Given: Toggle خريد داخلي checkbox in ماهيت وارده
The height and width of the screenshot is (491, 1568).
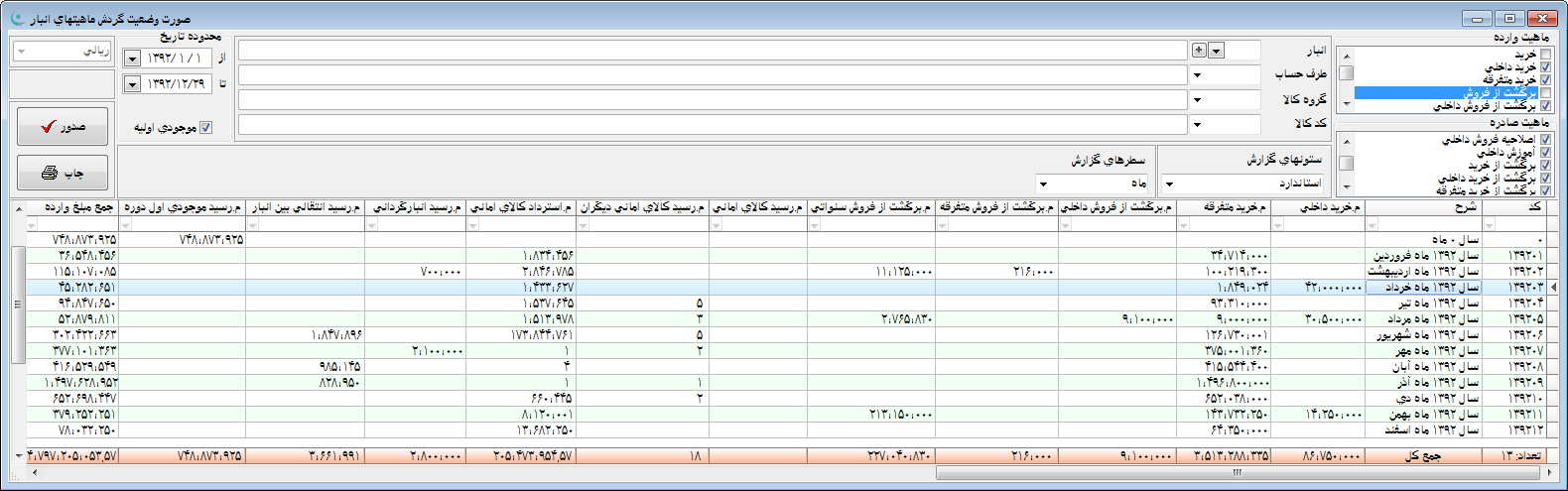Looking at the screenshot, I should pos(1545,66).
